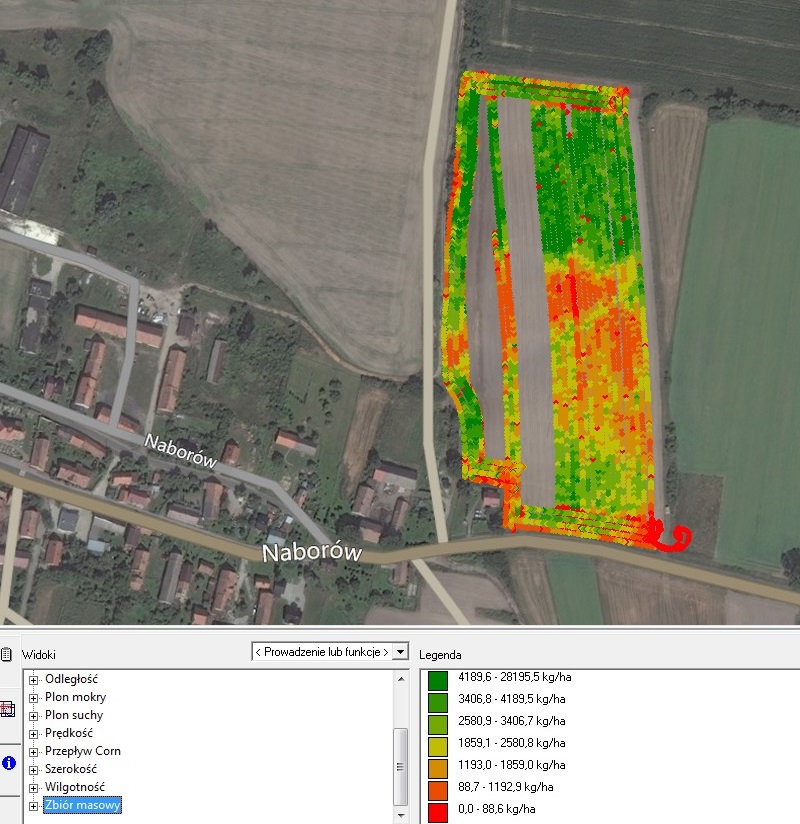Click the table grid icon in sidebar
The height and width of the screenshot is (824, 800).
[8, 709]
